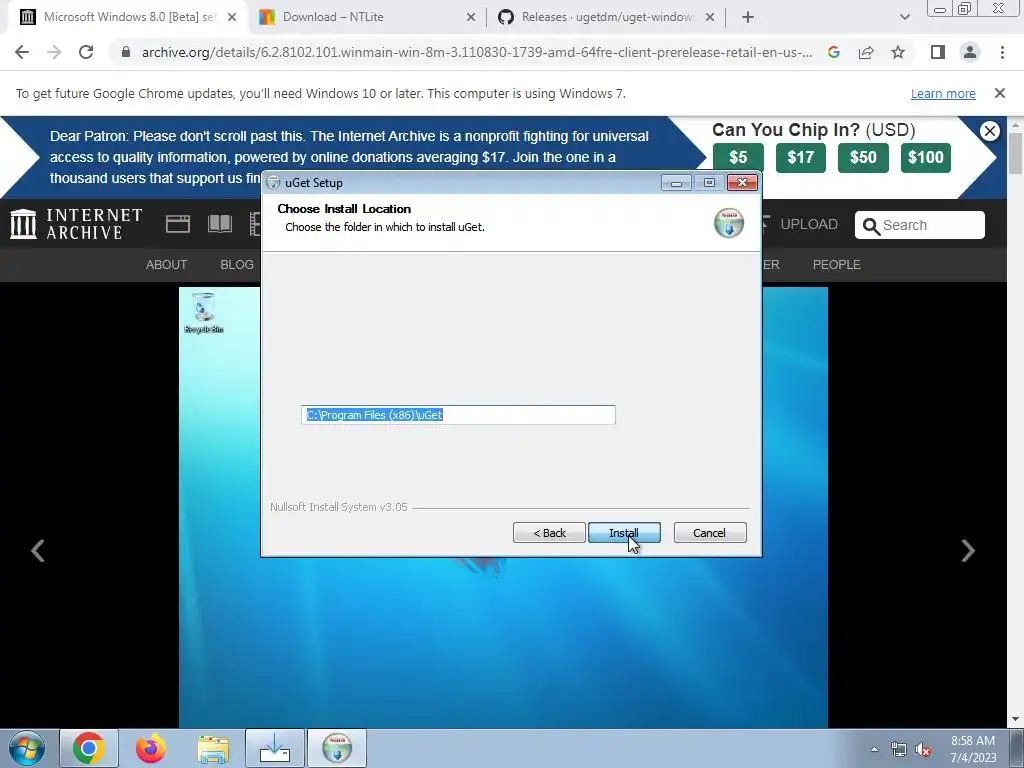Open Chrome tab search dropdown arrow
Viewport: 1024px width, 768px height.
(x=904, y=17)
